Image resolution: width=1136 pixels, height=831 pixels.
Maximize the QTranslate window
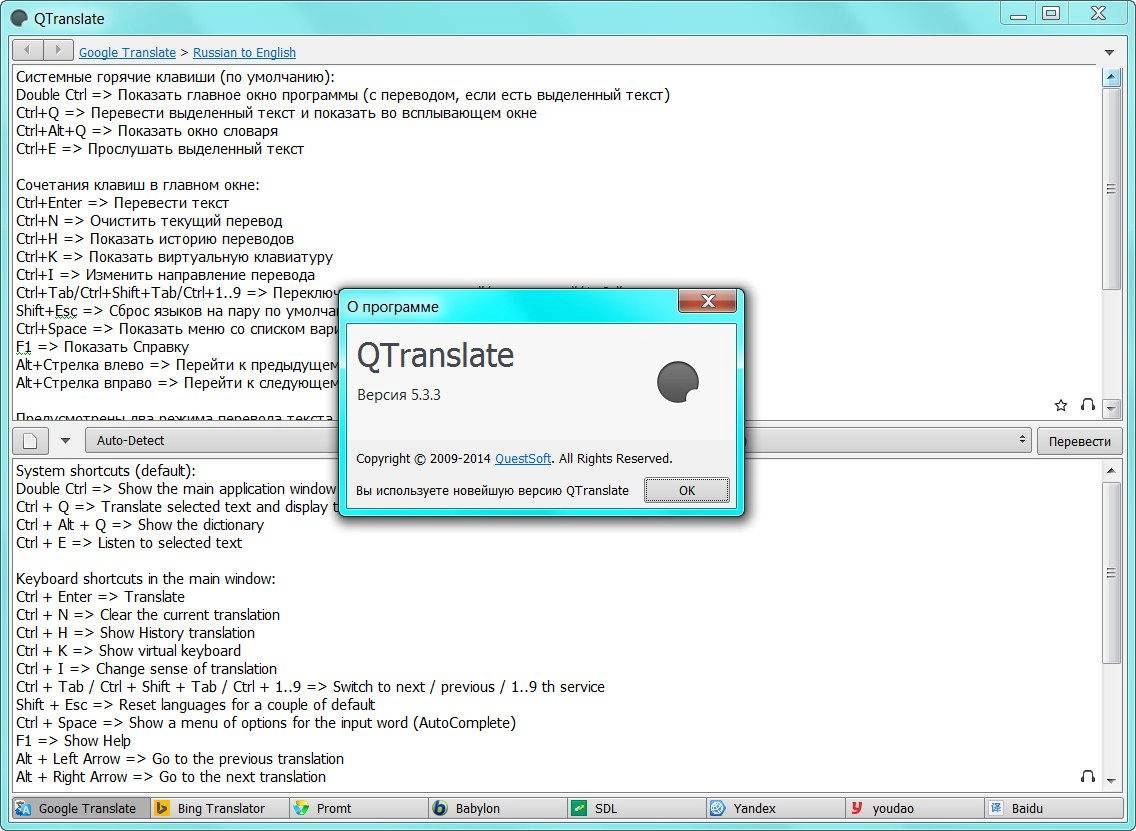coord(1051,13)
